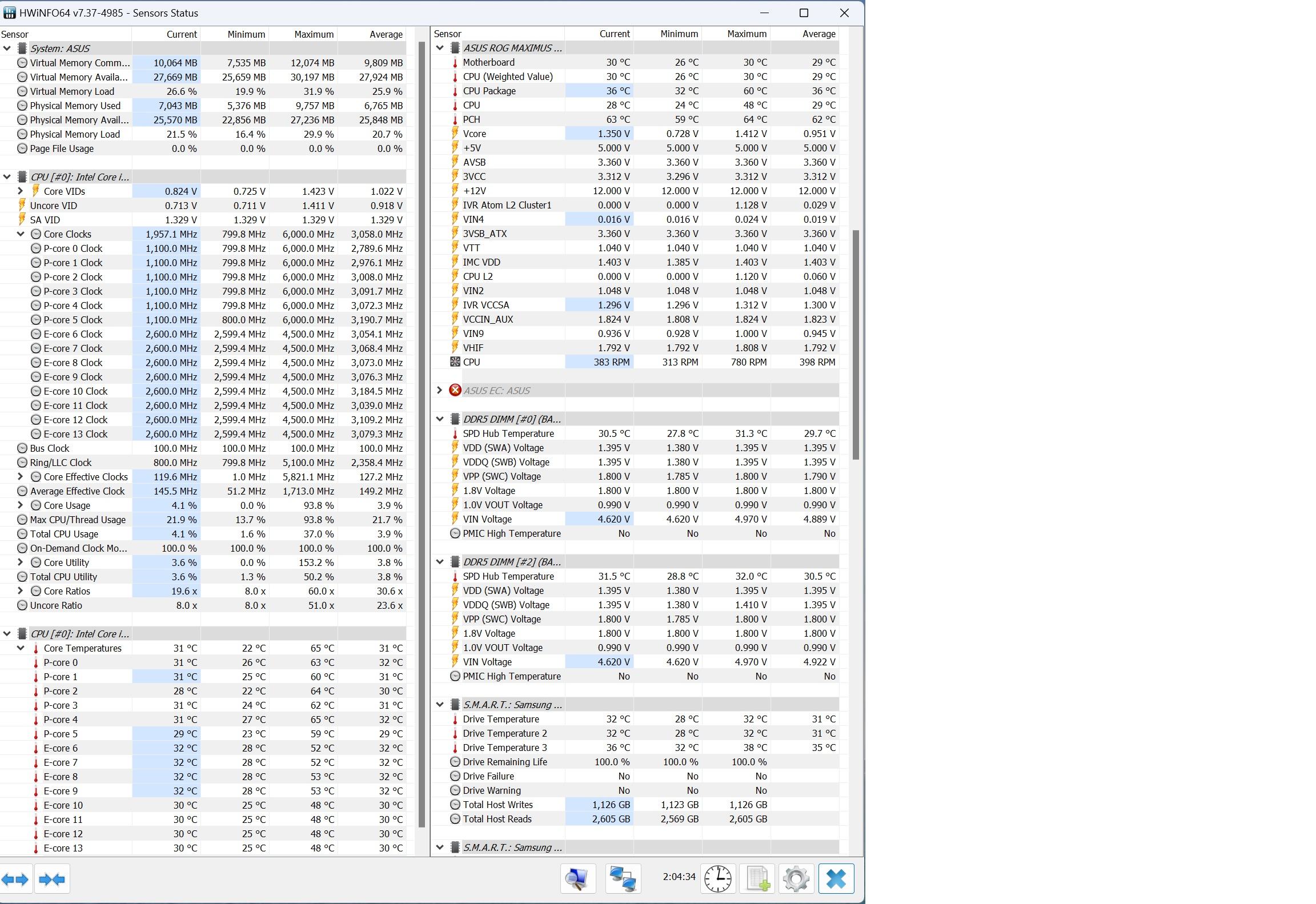This screenshot has width=1316, height=904.
Task: Open remote monitoring network computers icon
Action: (623, 878)
